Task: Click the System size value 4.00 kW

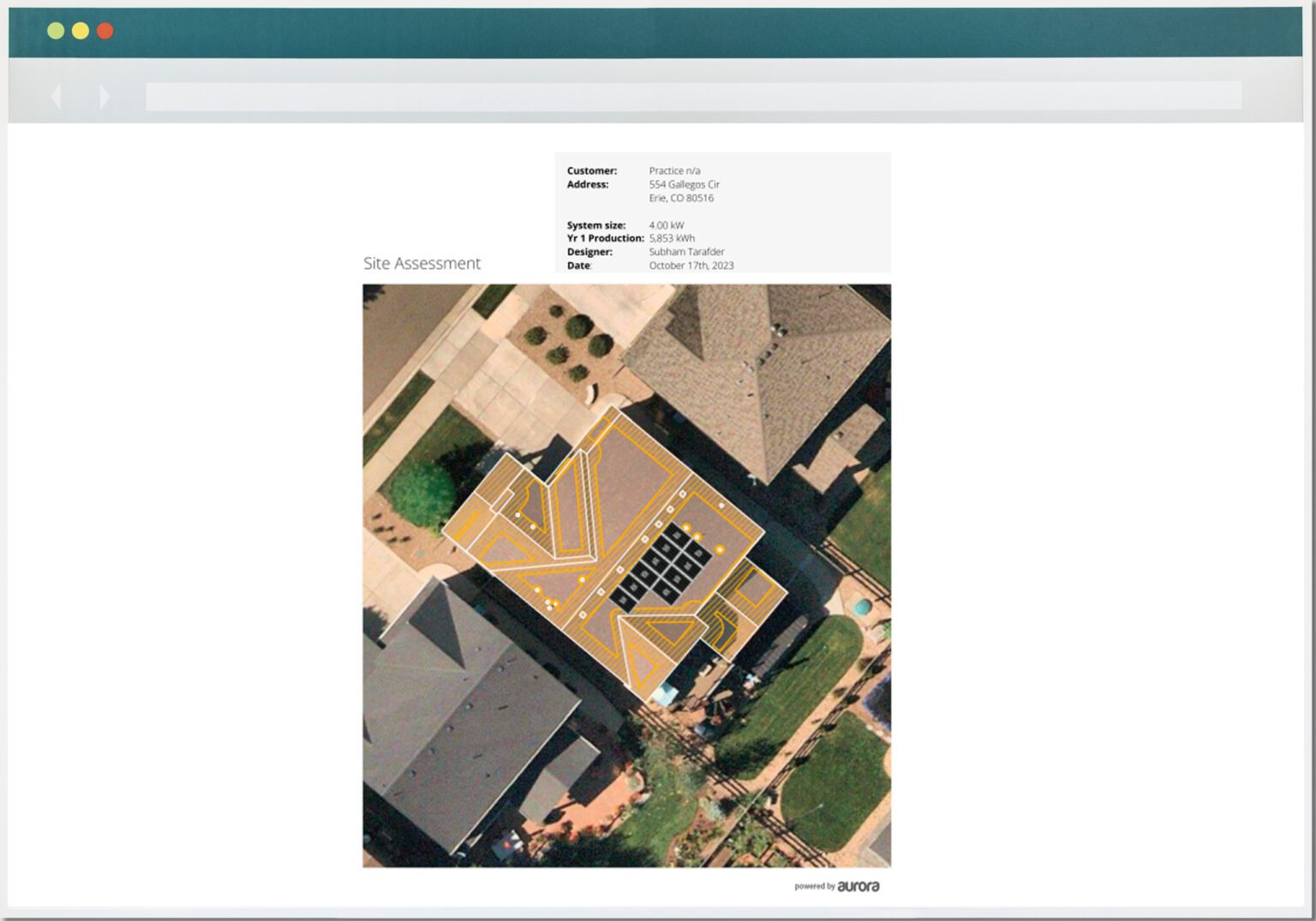Action: pos(666,225)
